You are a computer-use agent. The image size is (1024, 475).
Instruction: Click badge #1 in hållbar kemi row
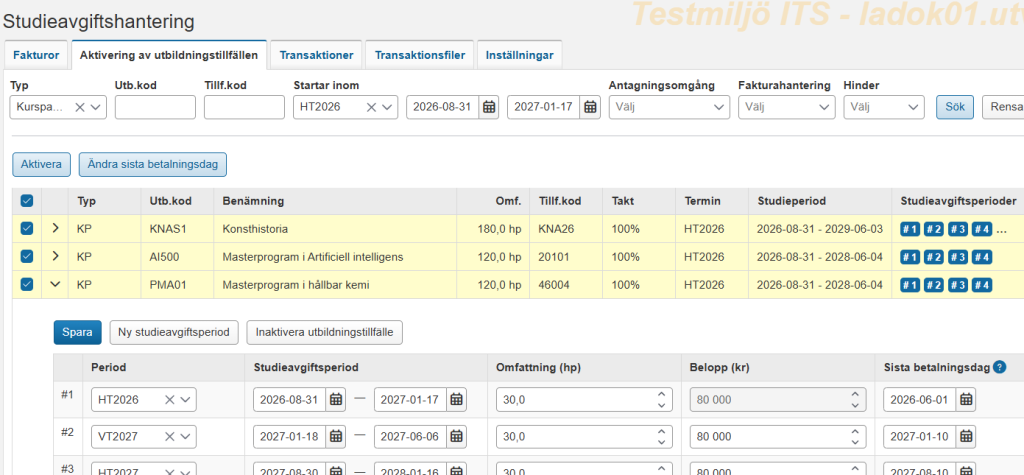point(910,286)
